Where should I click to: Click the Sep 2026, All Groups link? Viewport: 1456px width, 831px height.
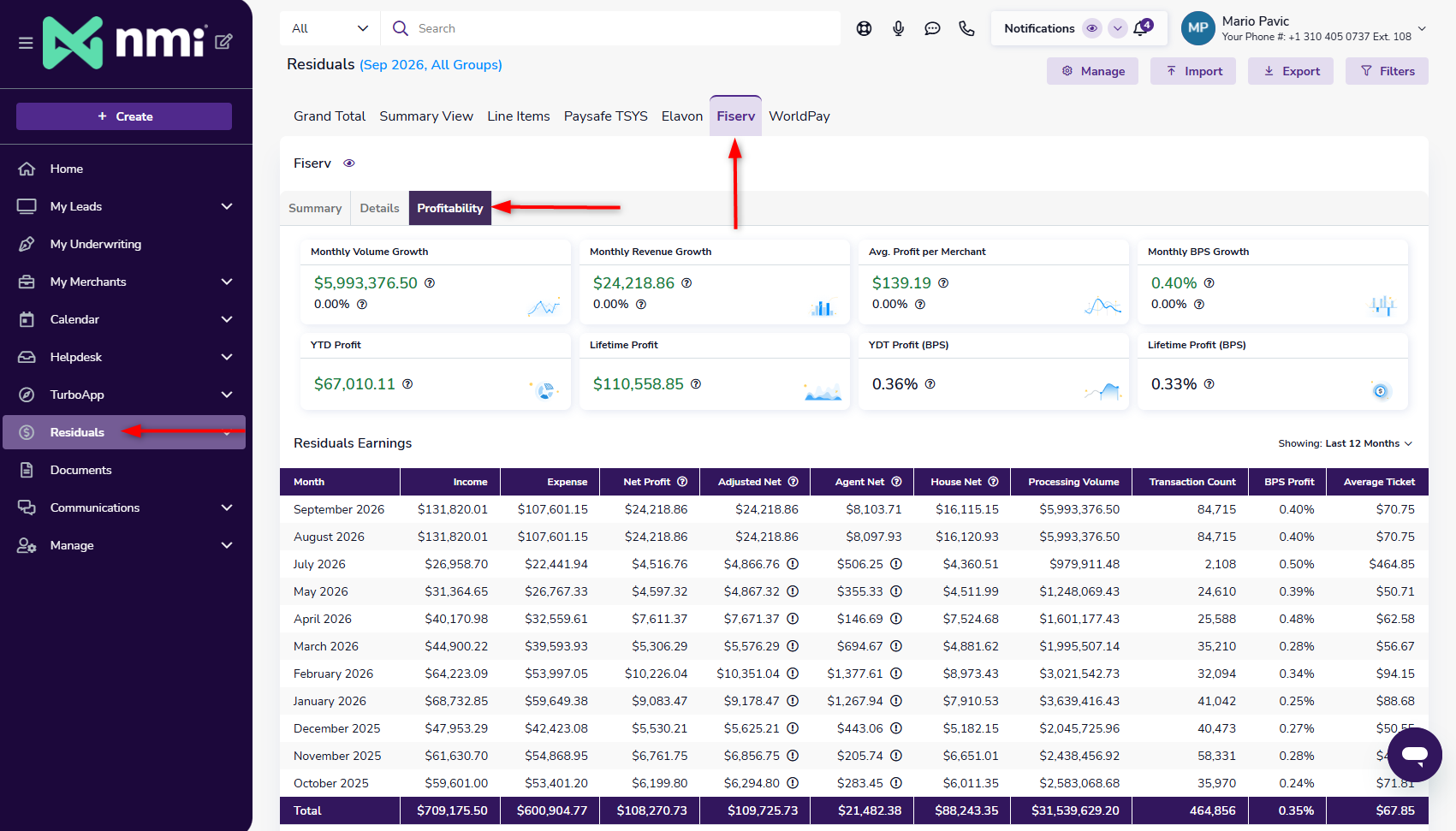coord(431,65)
